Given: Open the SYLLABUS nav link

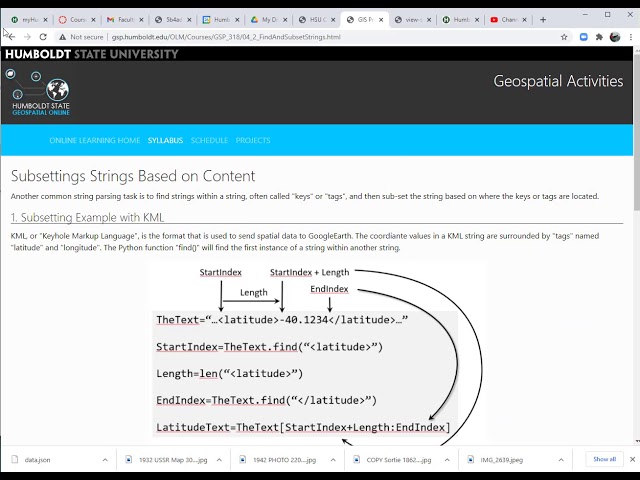Looking at the screenshot, I should [x=165, y=140].
